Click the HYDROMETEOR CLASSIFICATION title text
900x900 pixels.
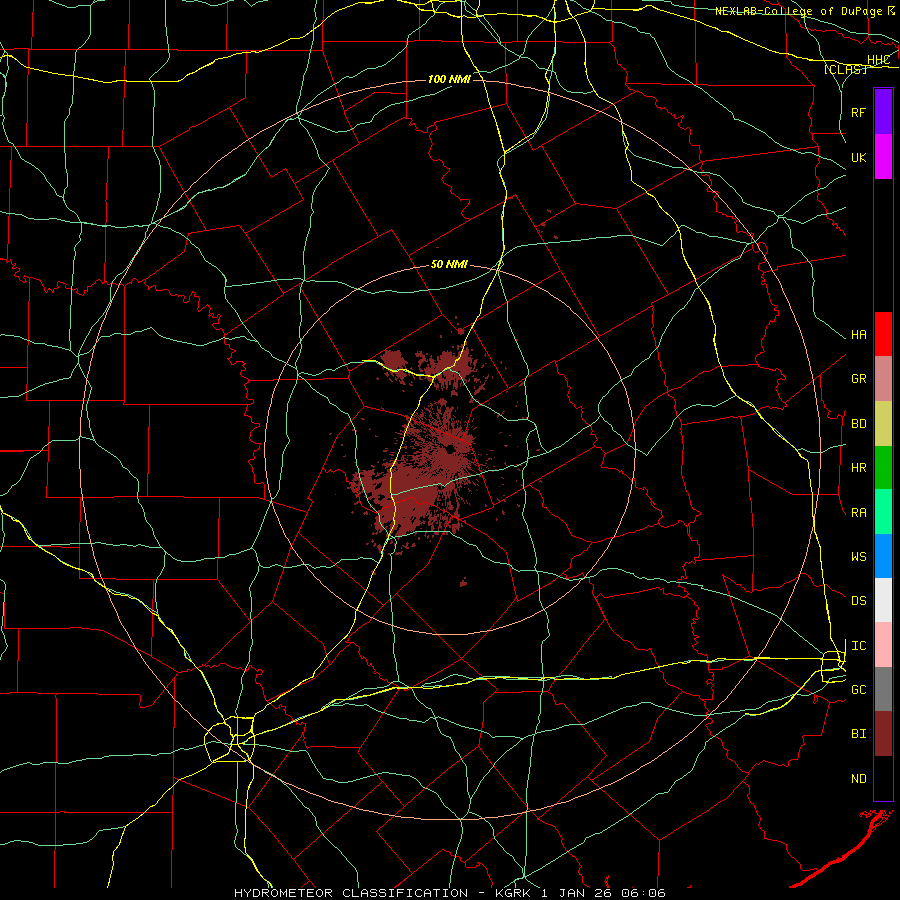click(351, 893)
